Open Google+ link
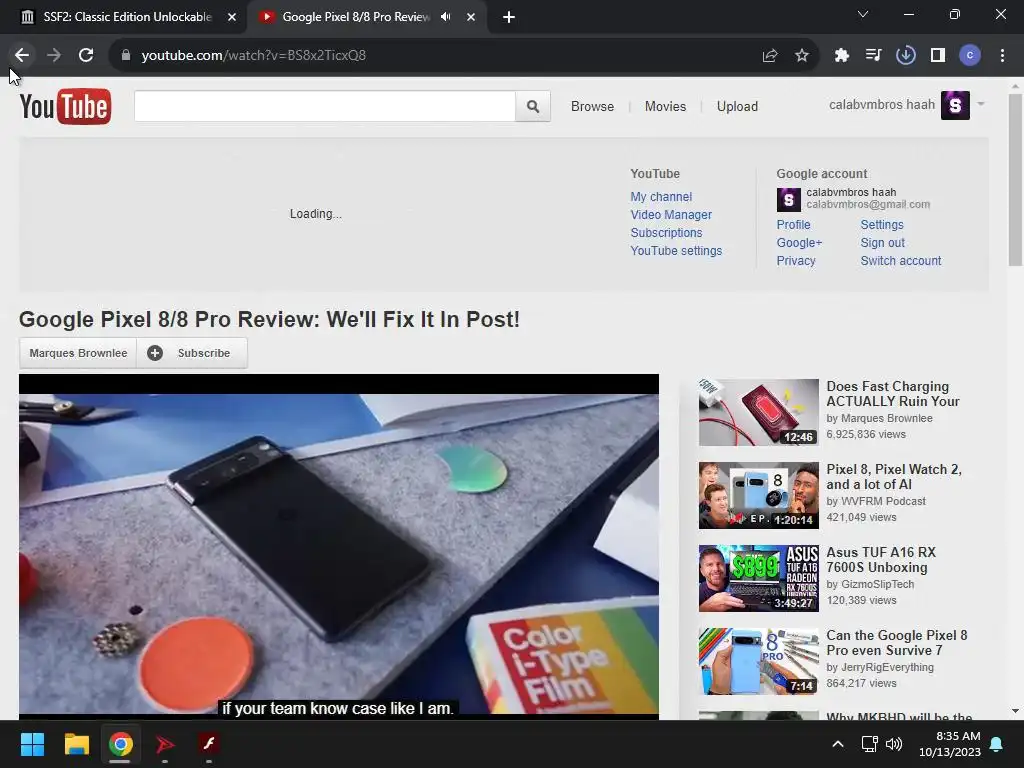 click(799, 243)
